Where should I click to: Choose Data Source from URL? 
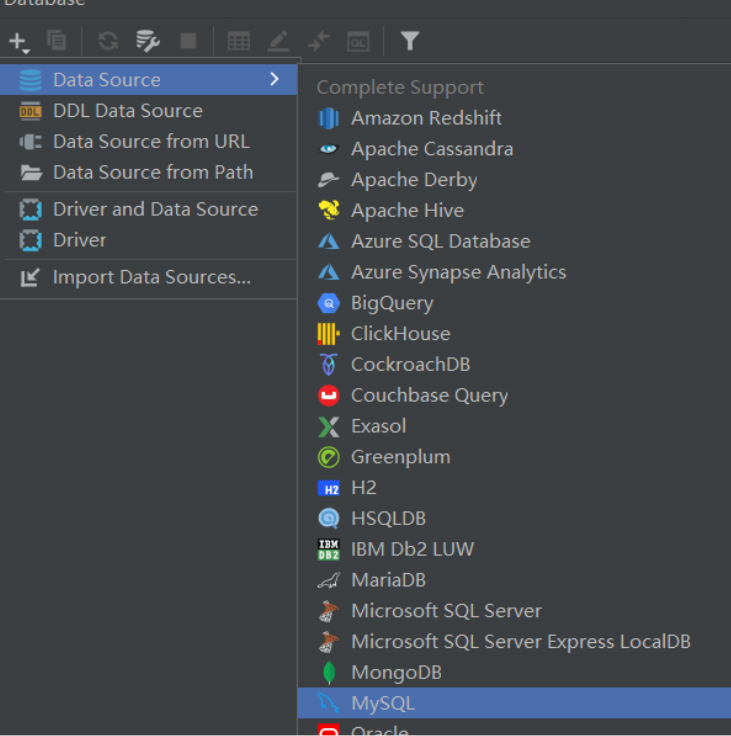[x=148, y=142]
